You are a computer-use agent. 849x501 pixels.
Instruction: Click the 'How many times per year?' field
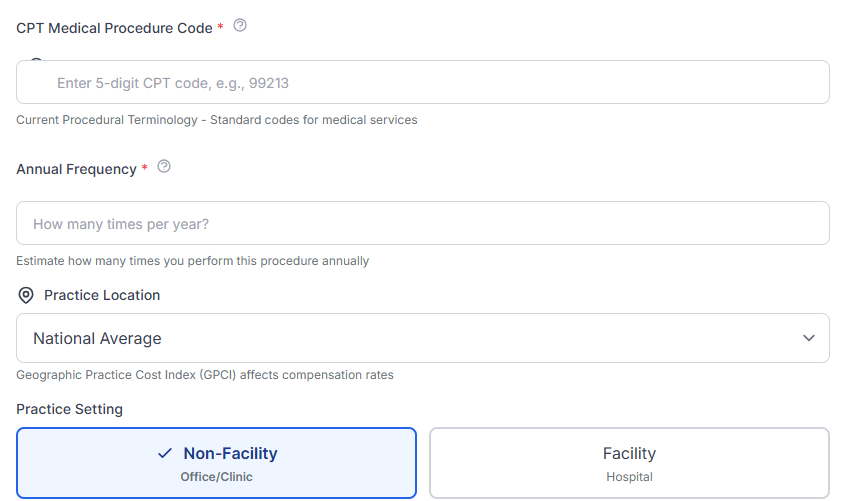point(422,223)
